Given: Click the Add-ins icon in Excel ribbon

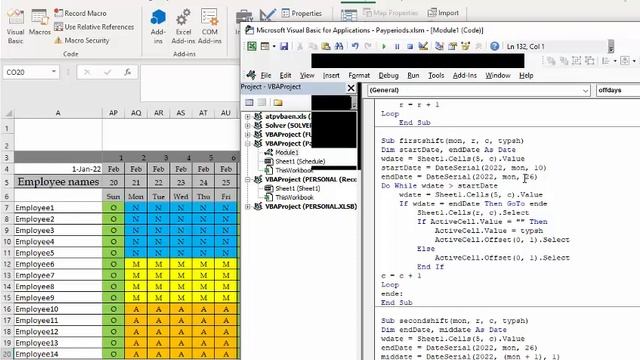Looking at the screenshot, I should [x=158, y=26].
